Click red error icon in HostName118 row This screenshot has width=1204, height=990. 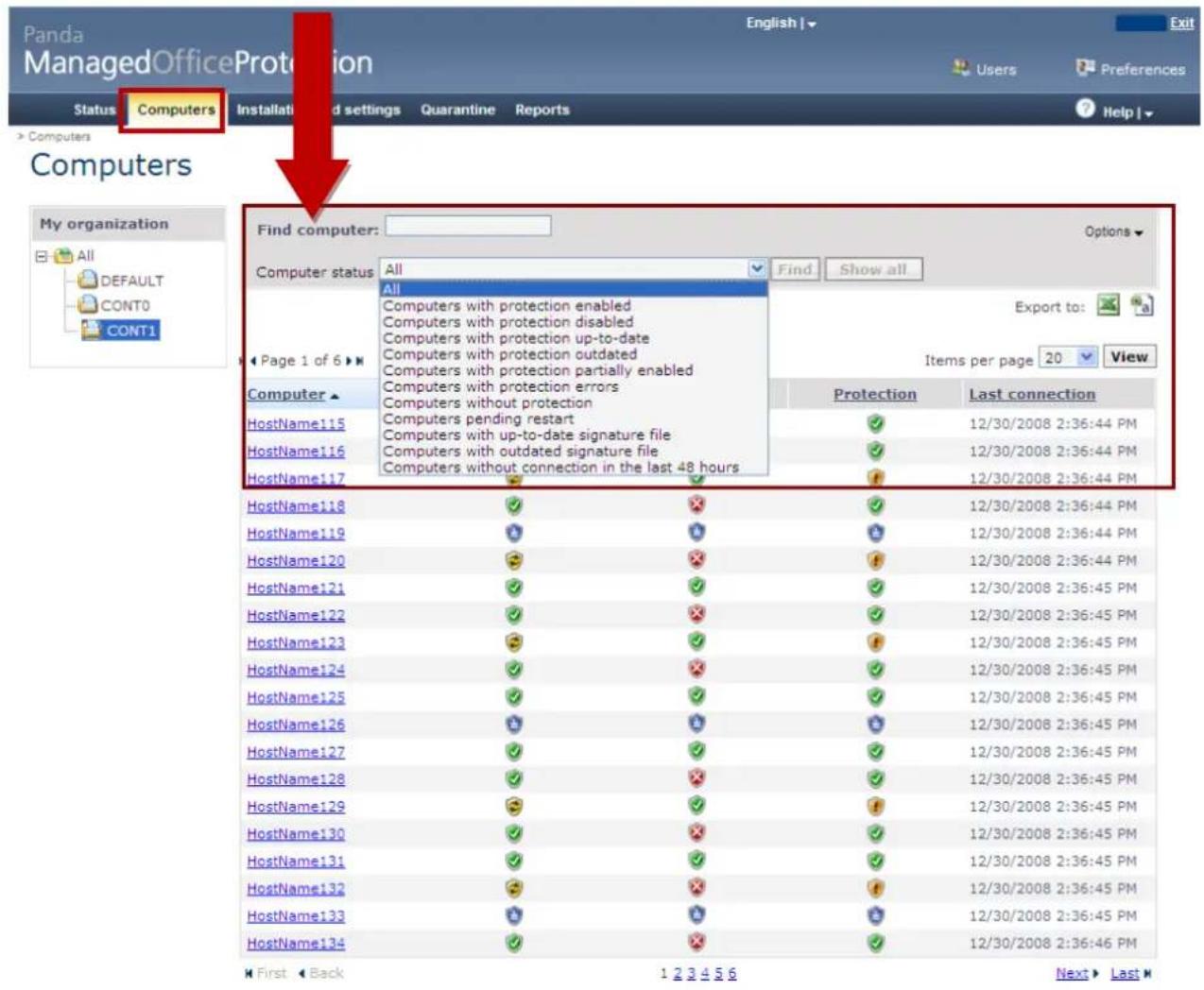click(x=697, y=505)
